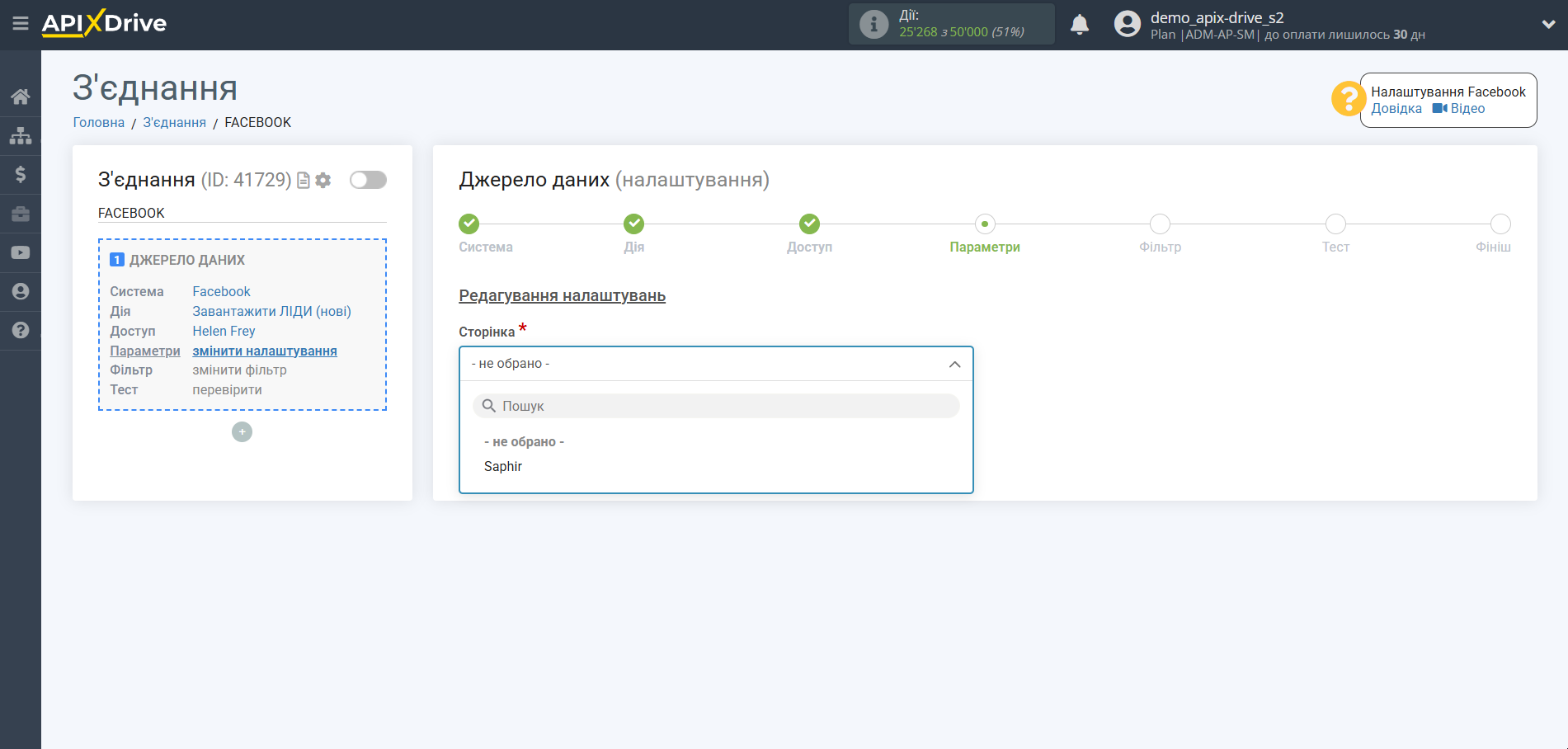Choose the '- не обрано -' option in the list
Viewport: 1568px width, 749px height.
(524, 442)
